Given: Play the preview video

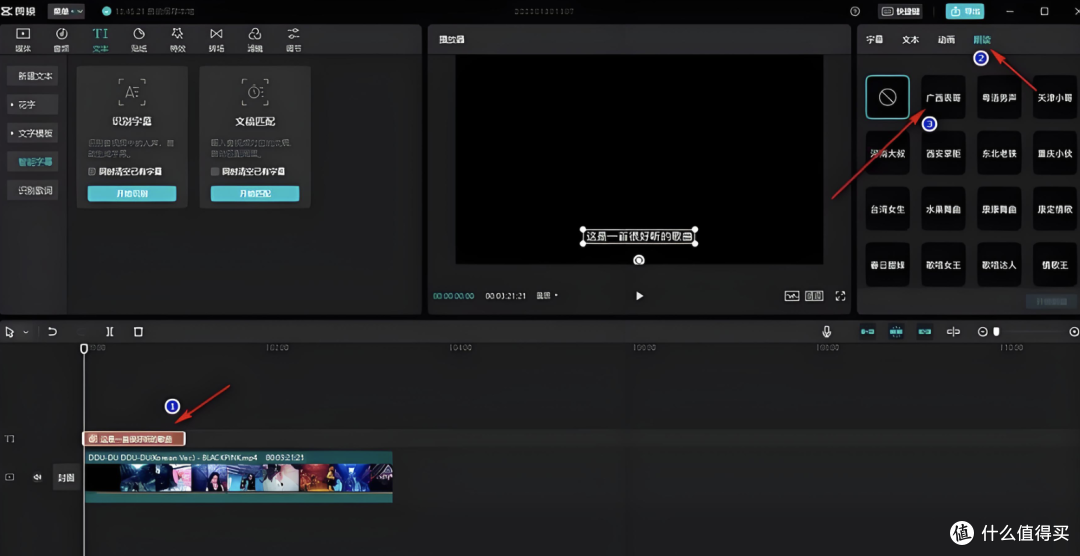Looking at the screenshot, I should pos(639,296).
